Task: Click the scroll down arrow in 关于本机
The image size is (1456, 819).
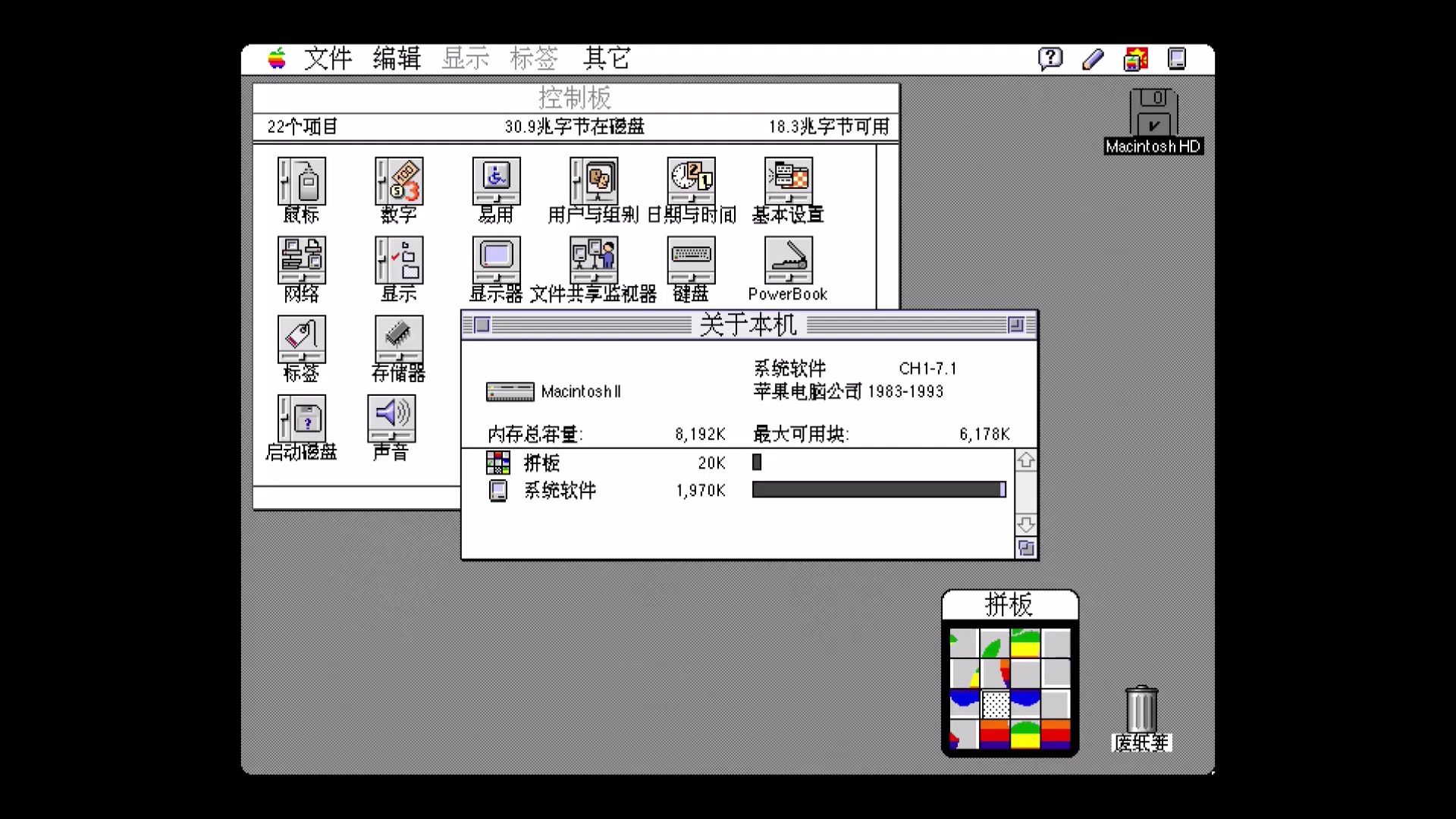Action: (1025, 523)
